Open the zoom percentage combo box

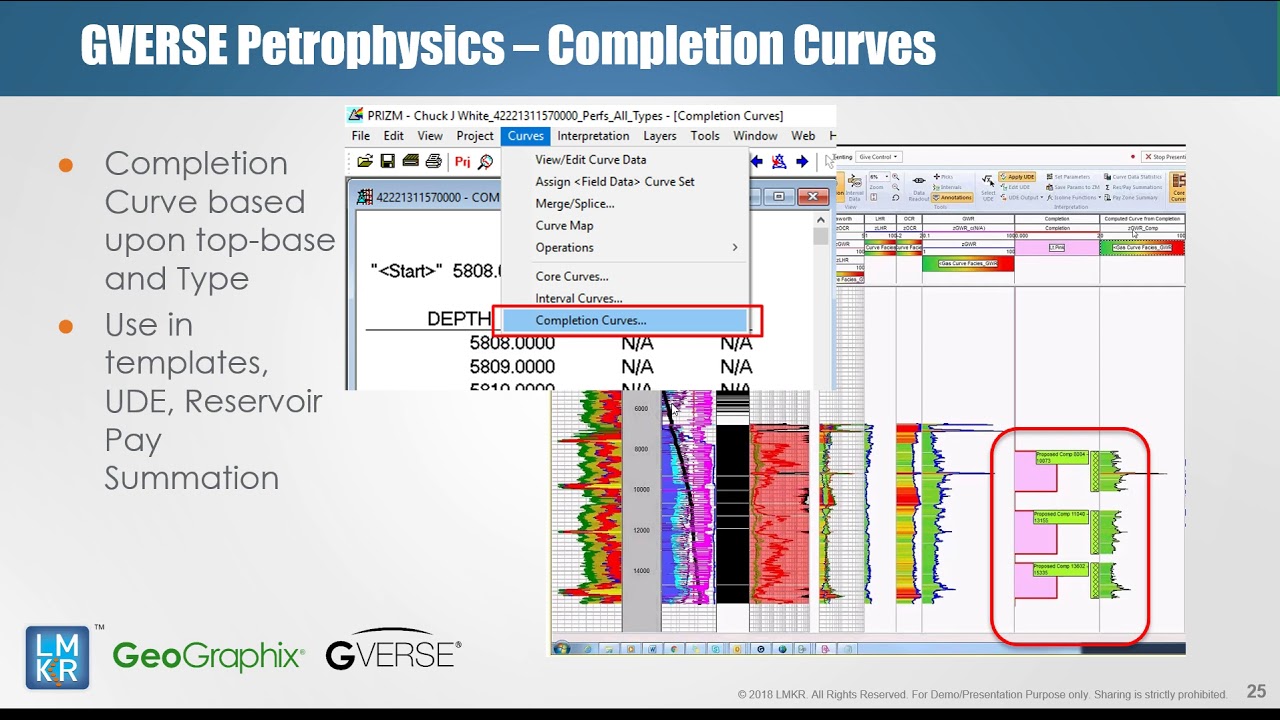pyautogui.click(x=879, y=177)
